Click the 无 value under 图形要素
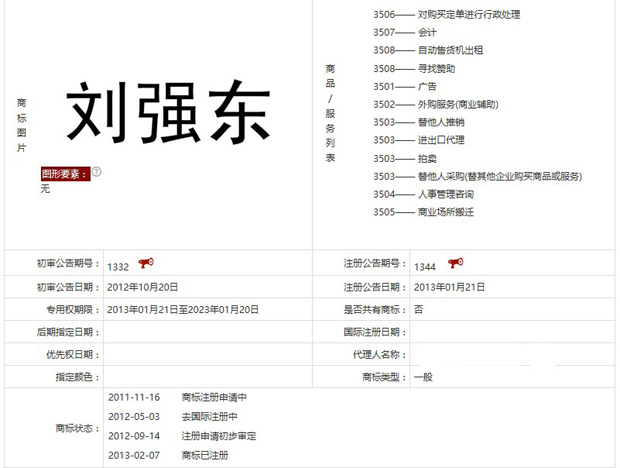620x468 pixels. [x=45, y=189]
